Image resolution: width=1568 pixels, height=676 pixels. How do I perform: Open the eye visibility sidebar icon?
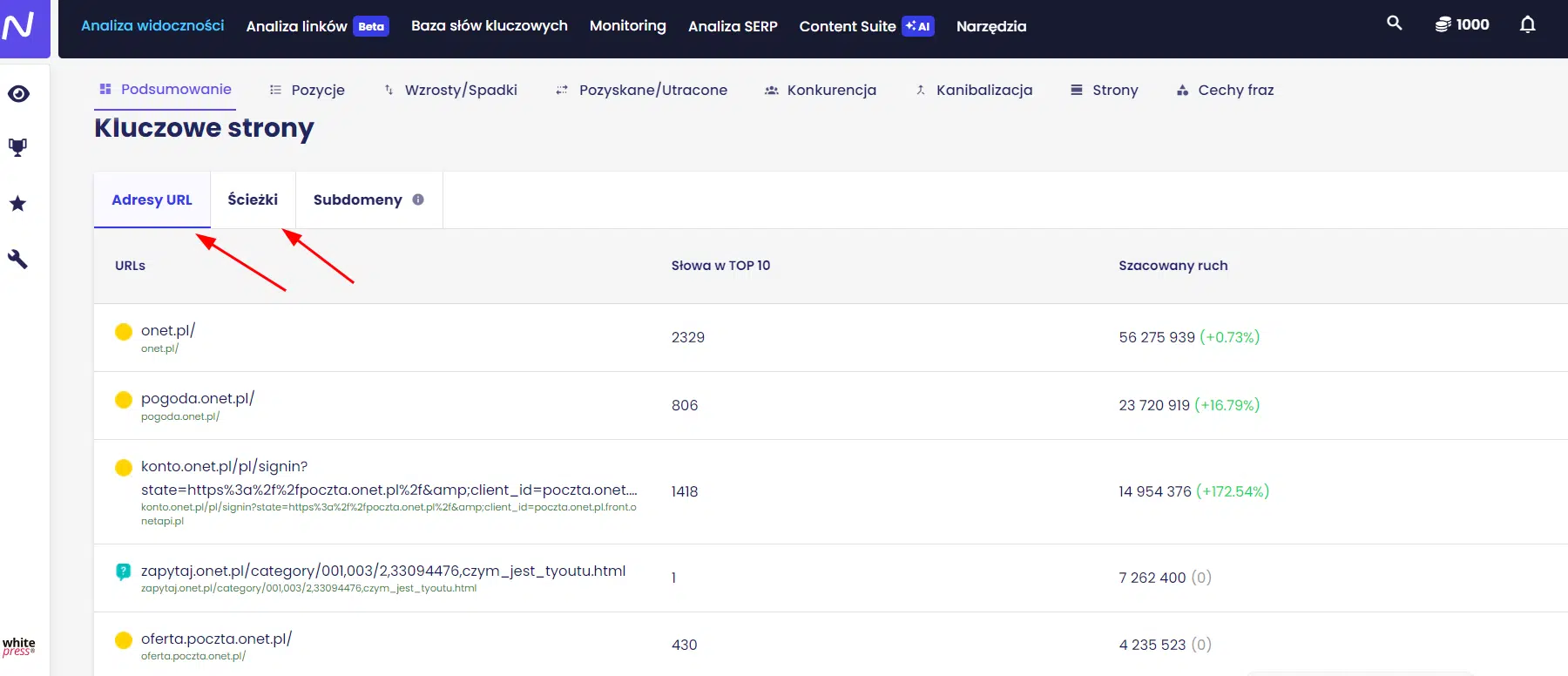click(x=18, y=93)
